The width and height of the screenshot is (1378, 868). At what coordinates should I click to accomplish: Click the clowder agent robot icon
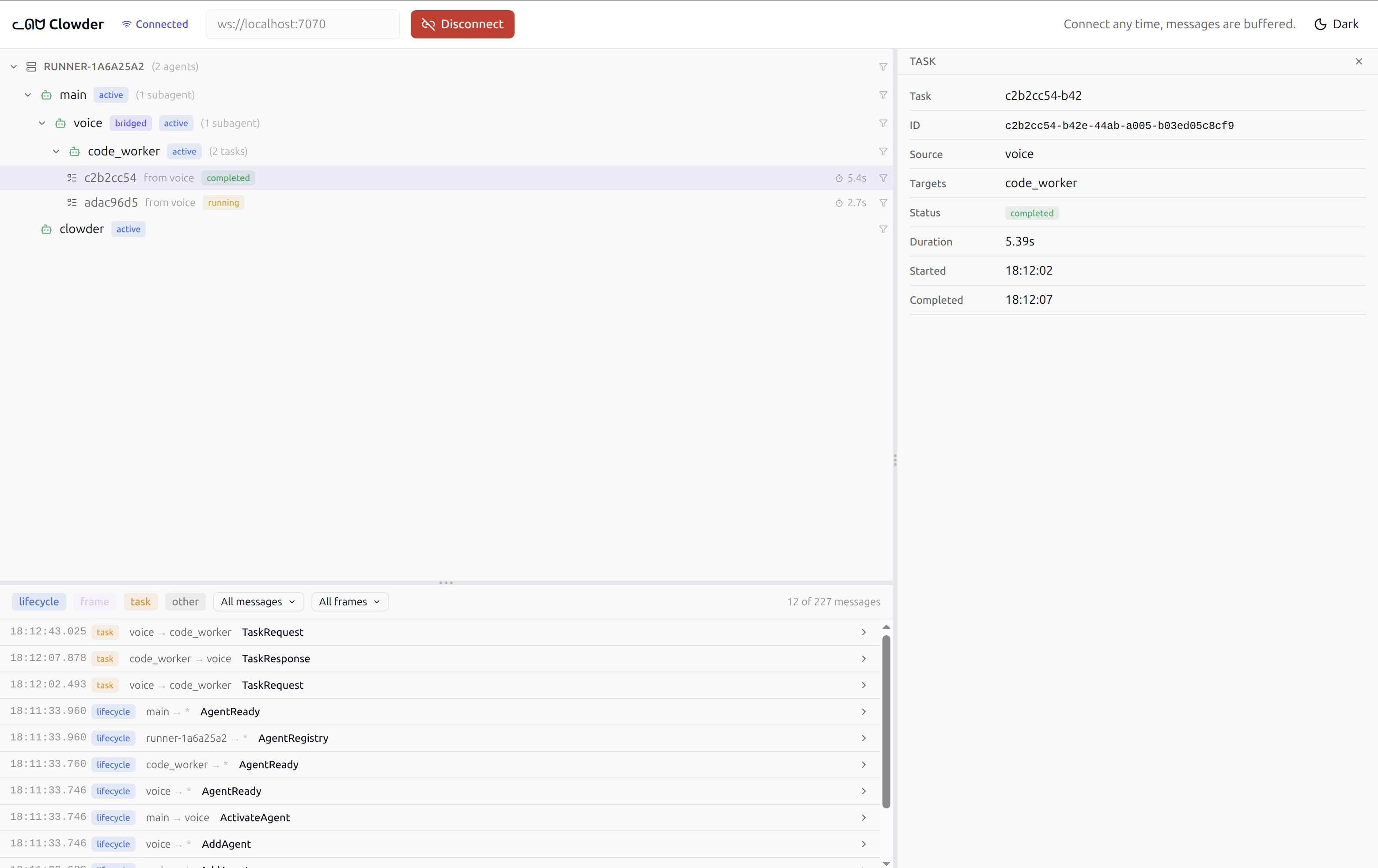pos(46,230)
